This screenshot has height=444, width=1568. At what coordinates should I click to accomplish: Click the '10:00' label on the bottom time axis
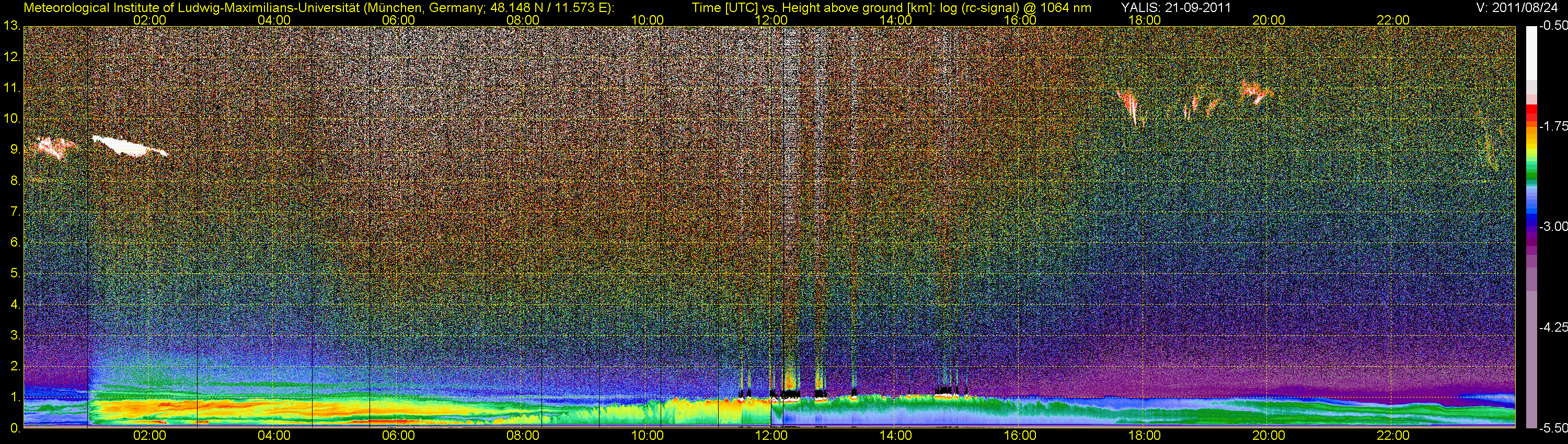[647, 436]
